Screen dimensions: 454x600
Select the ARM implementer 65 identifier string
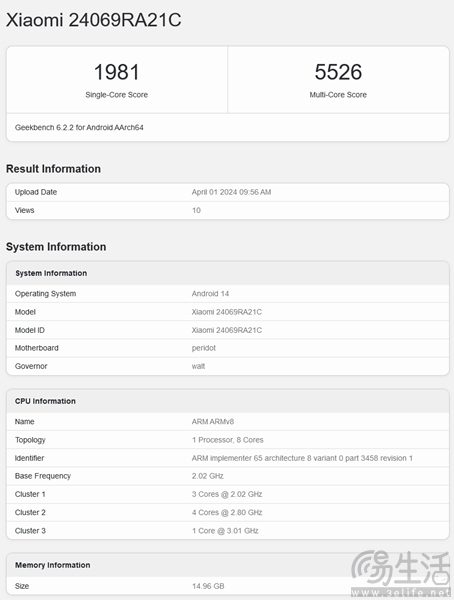(x=302, y=458)
